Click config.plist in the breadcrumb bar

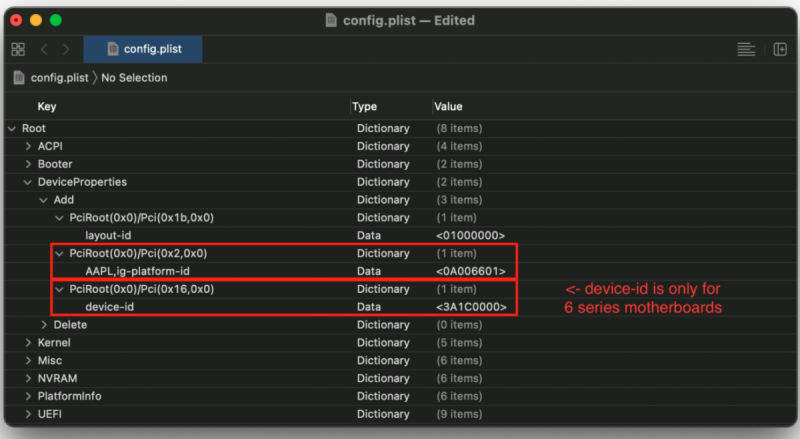click(60, 78)
